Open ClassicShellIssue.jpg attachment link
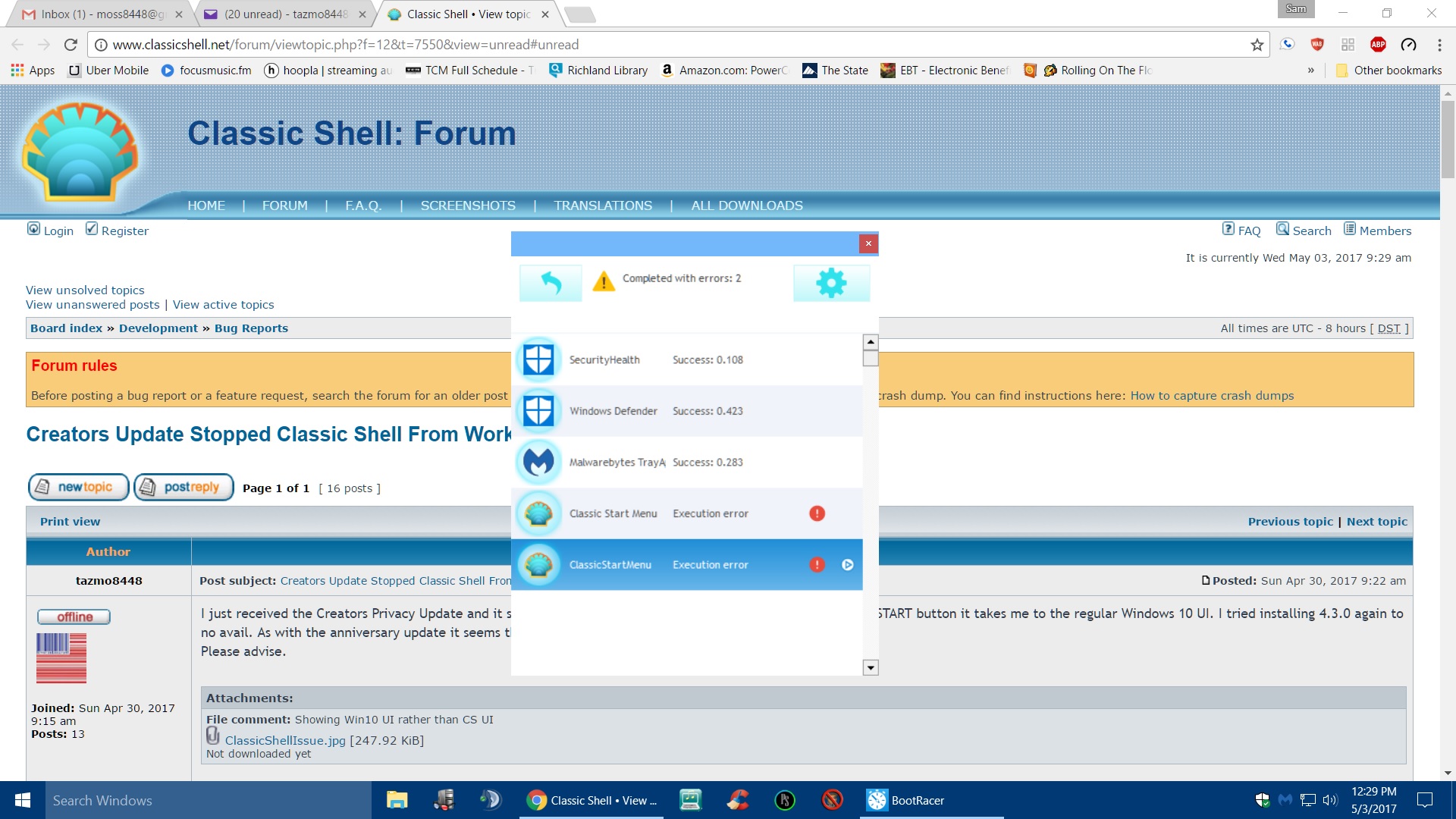Viewport: 1456px width, 819px height. (285, 740)
